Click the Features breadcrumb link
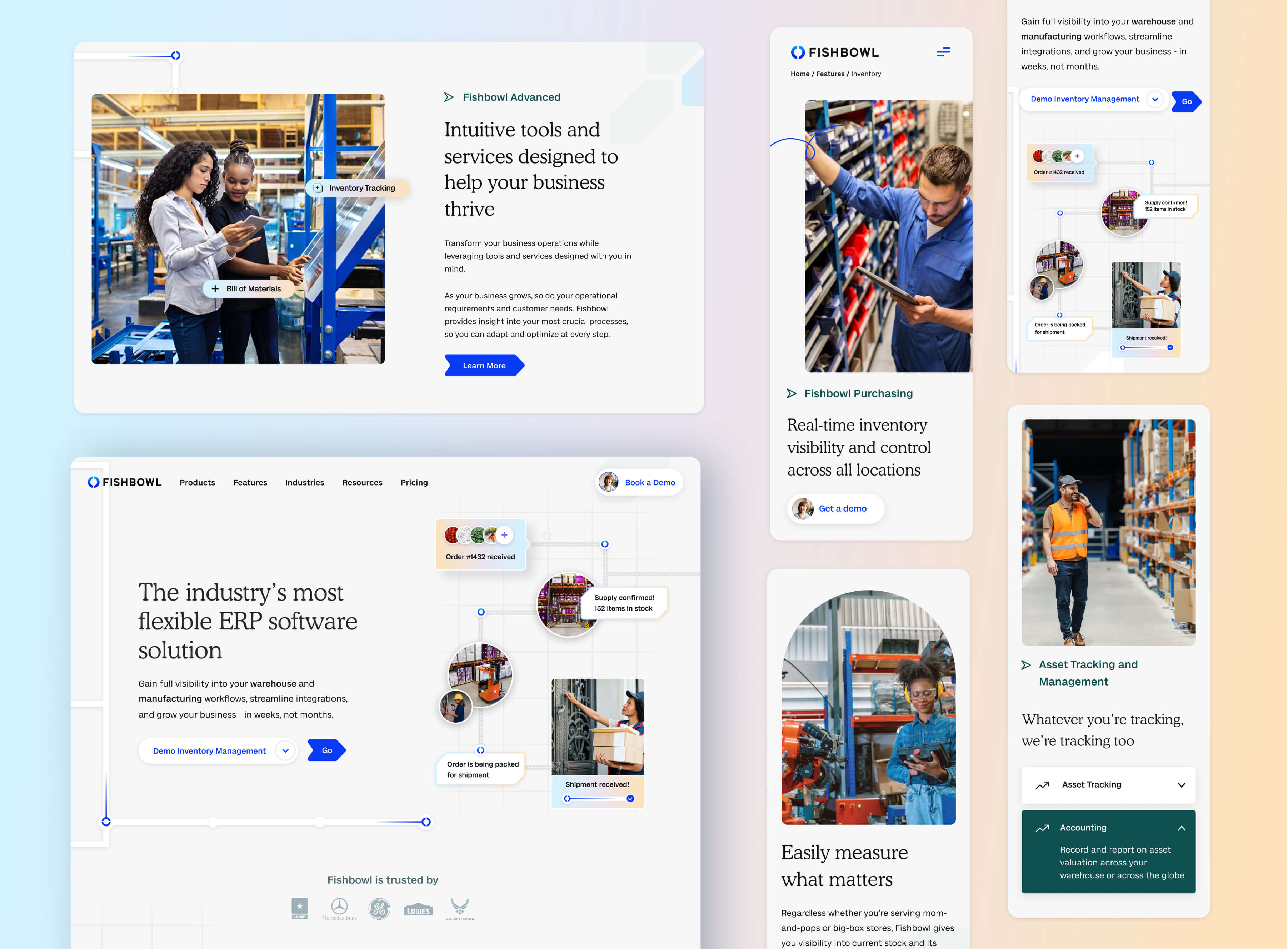 [830, 74]
